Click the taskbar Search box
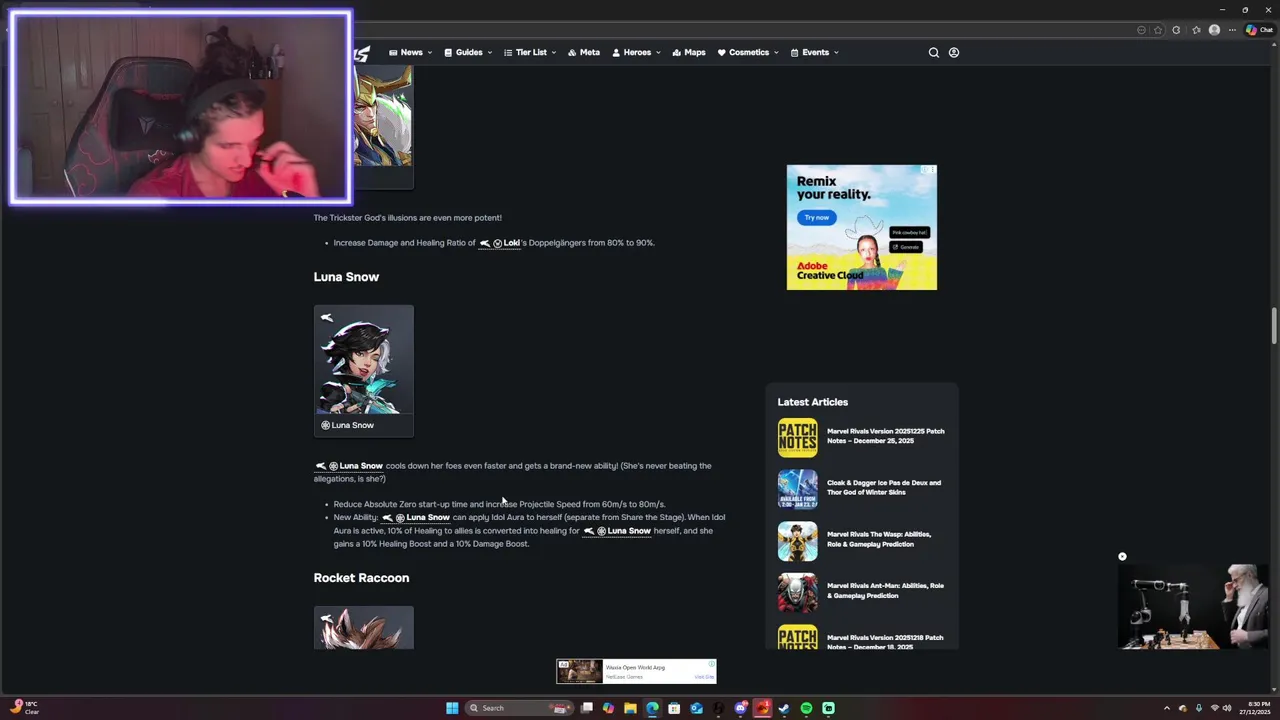The image size is (1280, 720). click(x=520, y=708)
